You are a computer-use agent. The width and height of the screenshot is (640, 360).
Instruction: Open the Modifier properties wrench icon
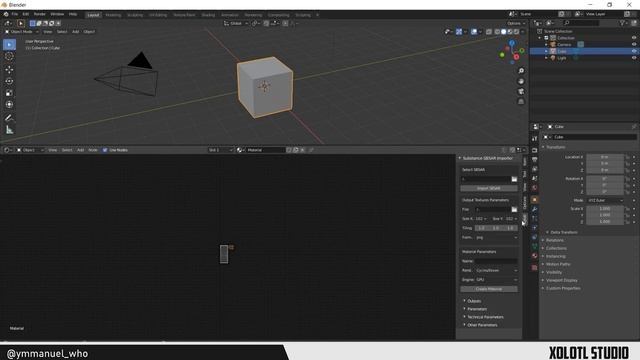[x=534, y=209]
